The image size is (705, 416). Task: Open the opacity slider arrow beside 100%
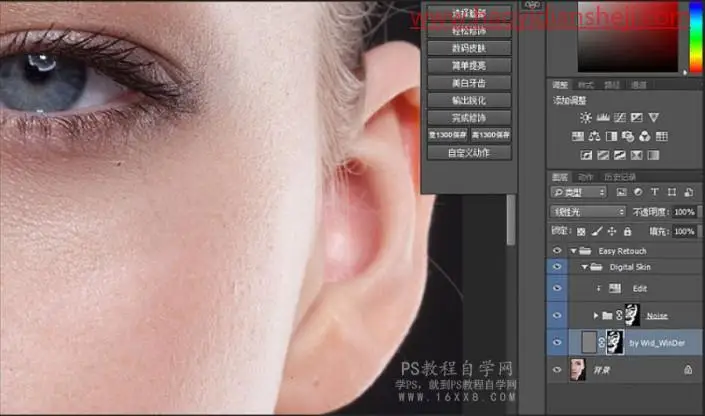pyautogui.click(x=700, y=212)
